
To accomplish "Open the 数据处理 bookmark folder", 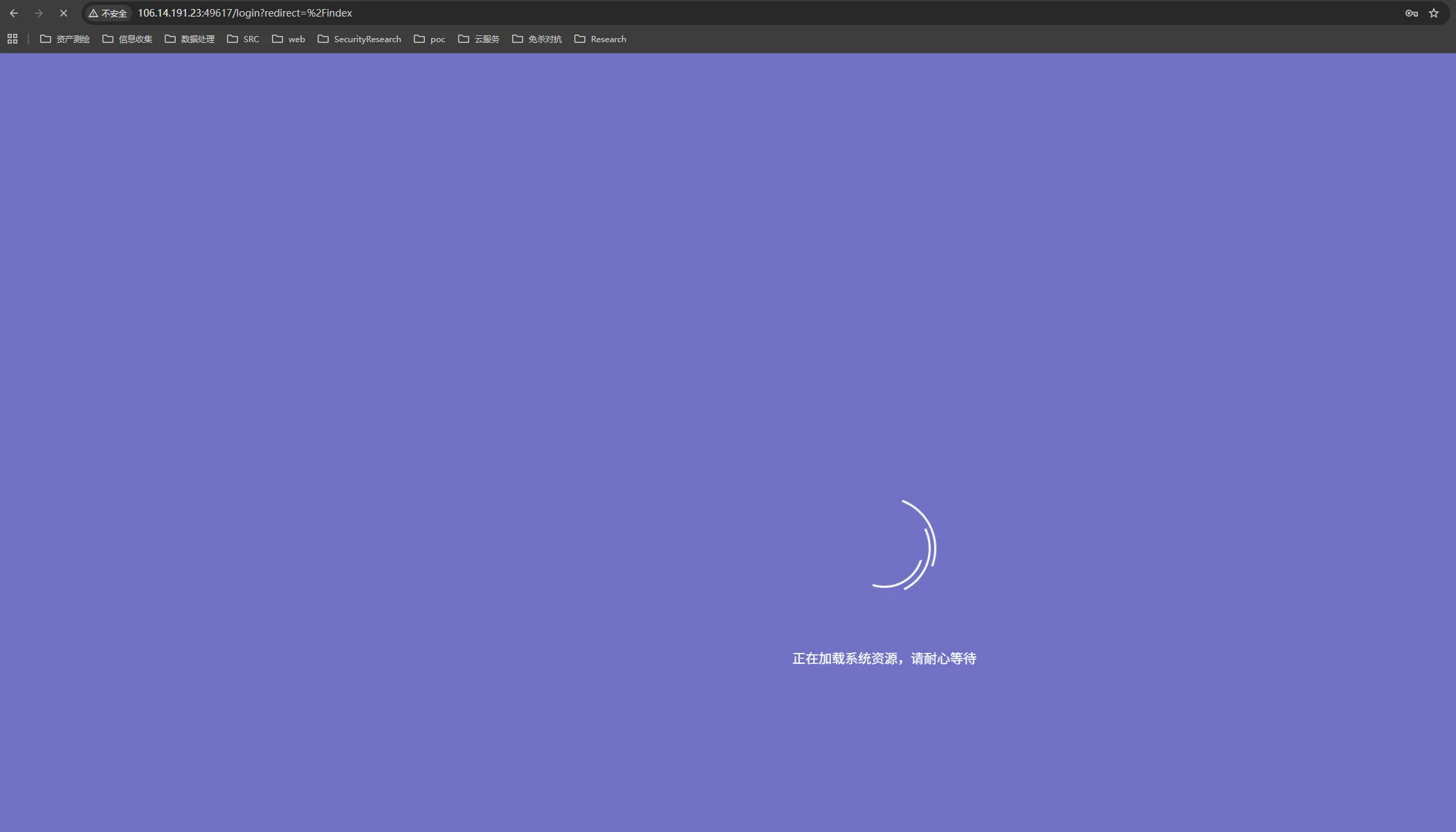I will point(190,39).
